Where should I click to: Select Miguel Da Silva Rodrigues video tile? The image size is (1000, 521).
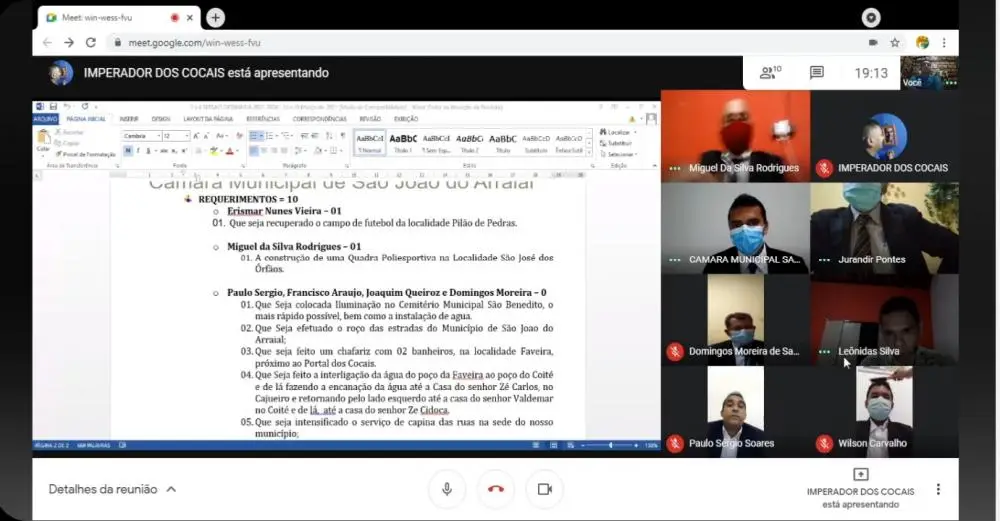[735, 135]
